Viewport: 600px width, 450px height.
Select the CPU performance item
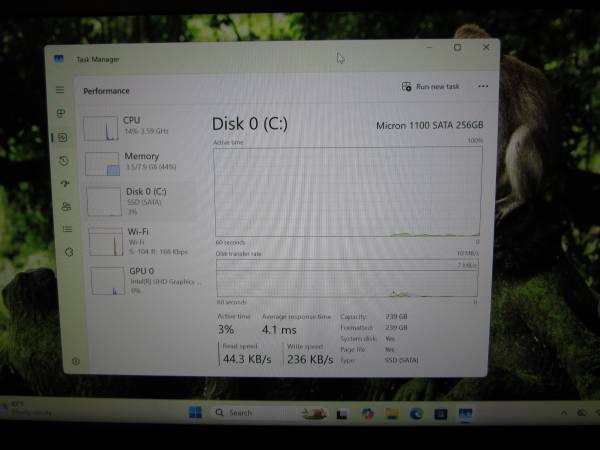(x=140, y=126)
